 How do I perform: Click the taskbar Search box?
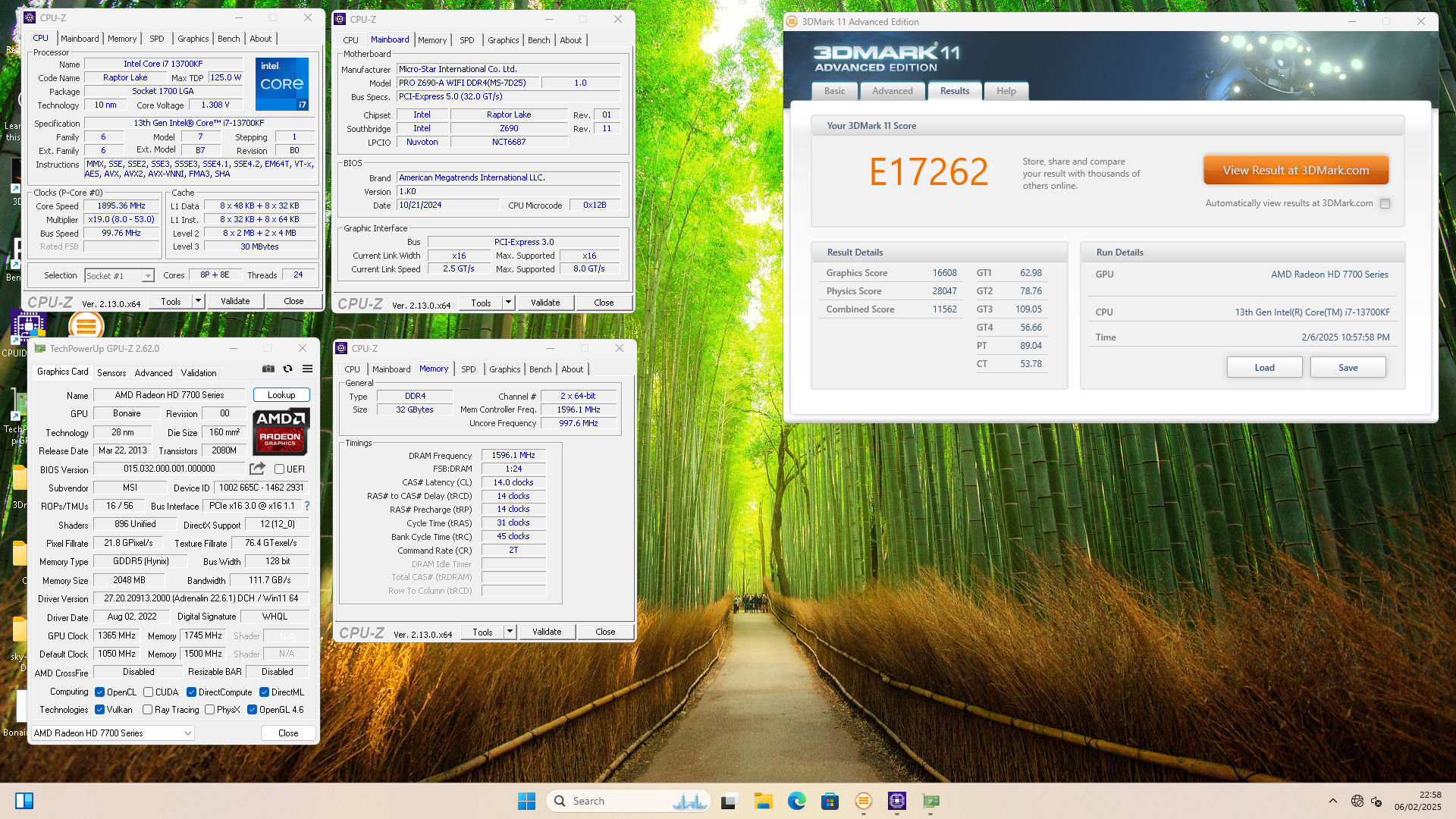628,801
